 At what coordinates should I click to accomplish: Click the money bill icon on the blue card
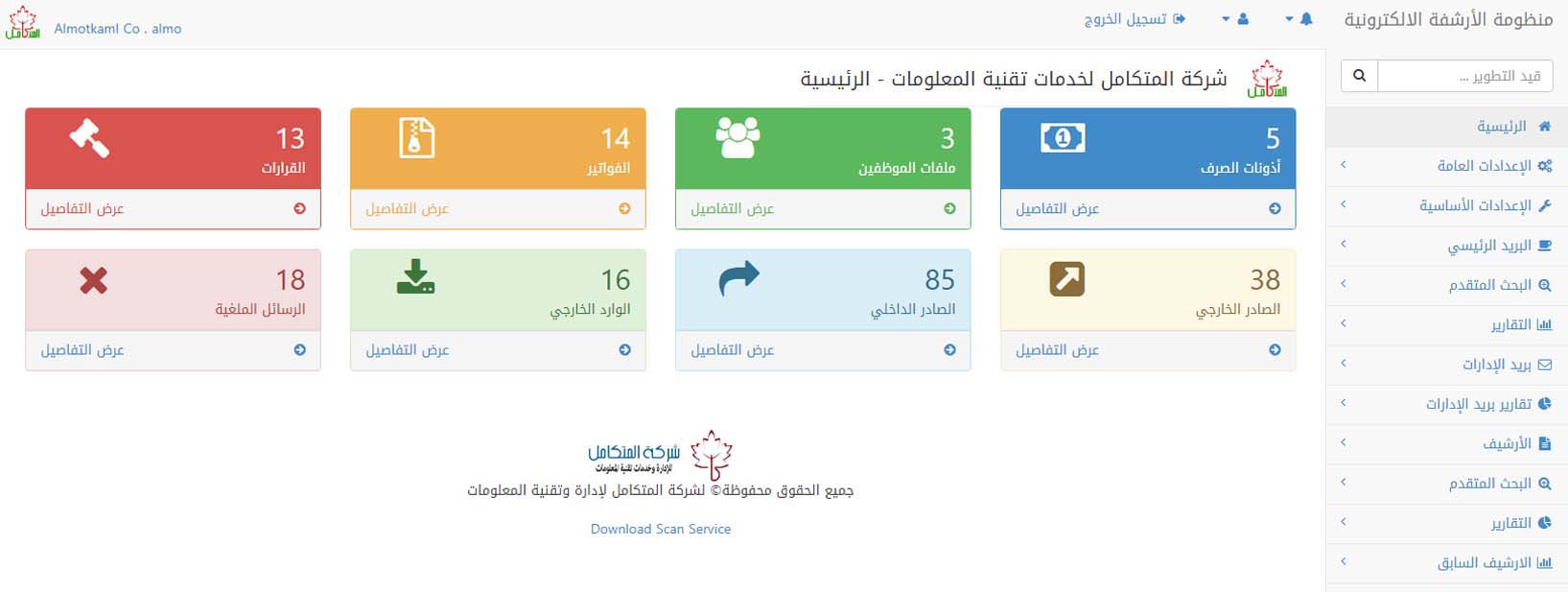point(1063,138)
